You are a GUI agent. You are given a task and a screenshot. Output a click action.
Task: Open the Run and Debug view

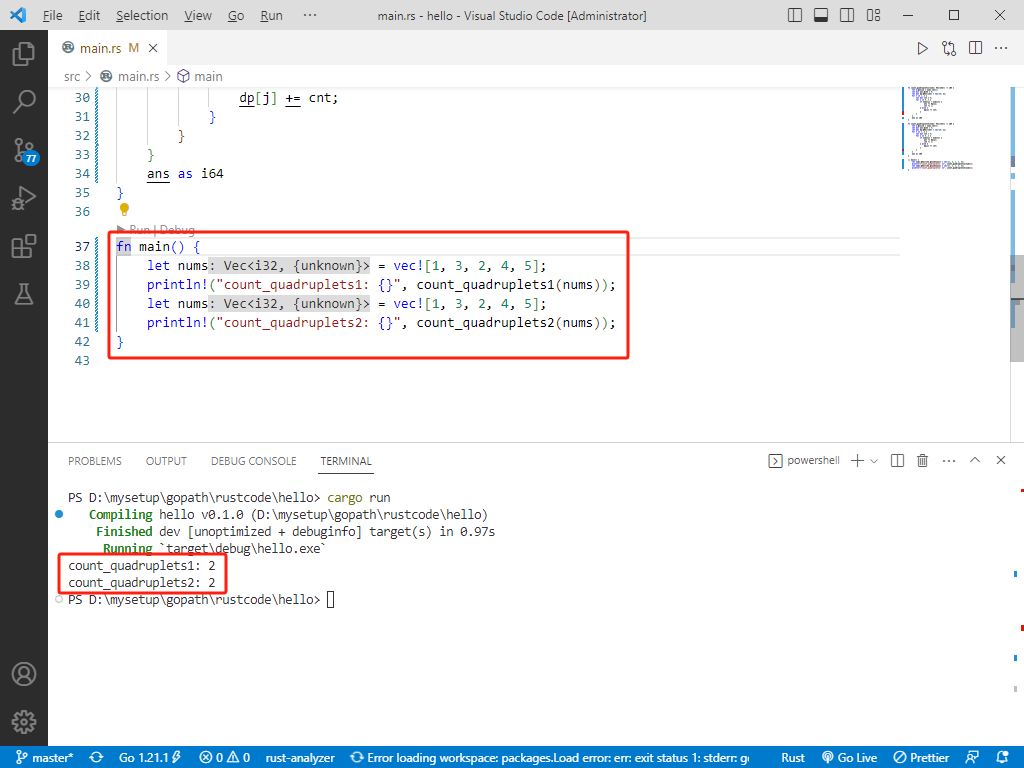tap(24, 199)
